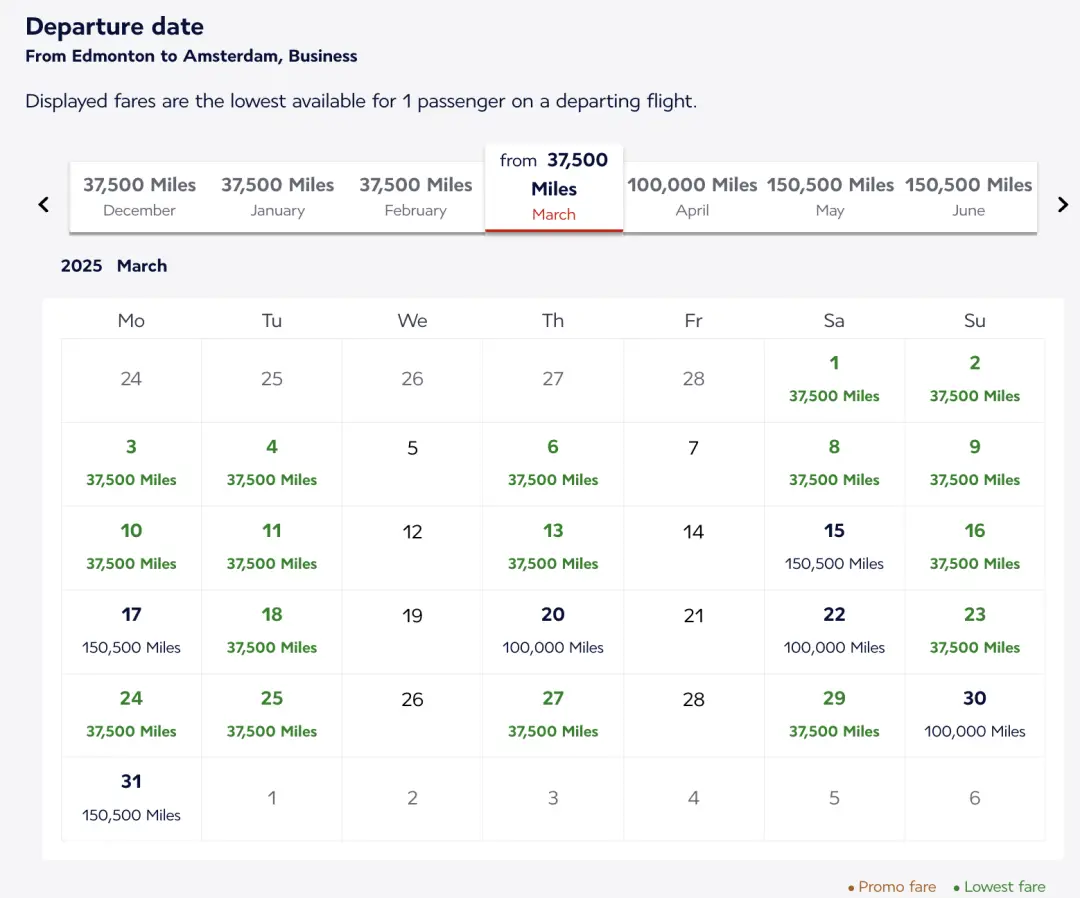Select the highlighted March tab
This screenshot has height=898, width=1080.
click(554, 188)
